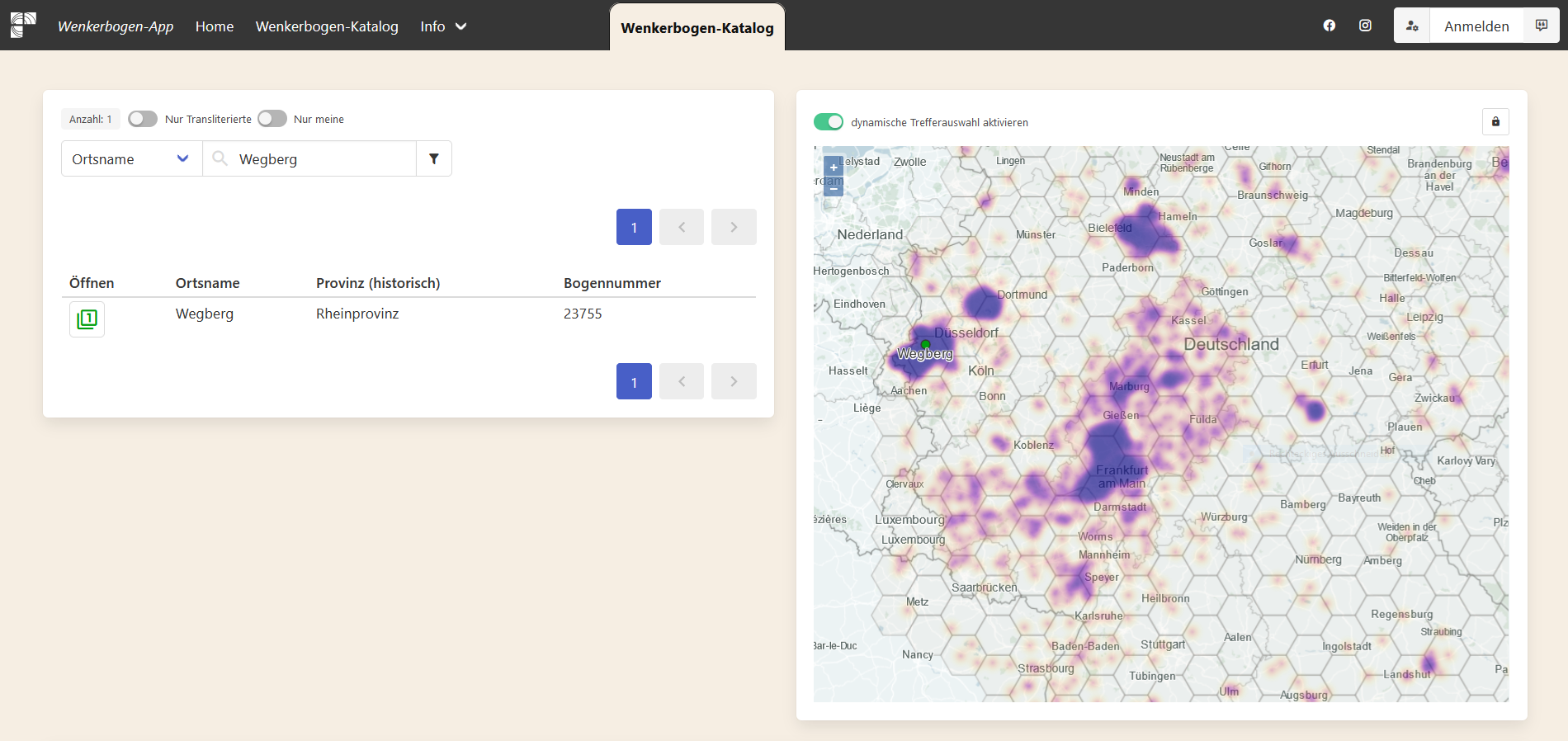
Task: Open the Instagram page icon
Action: point(1365,26)
